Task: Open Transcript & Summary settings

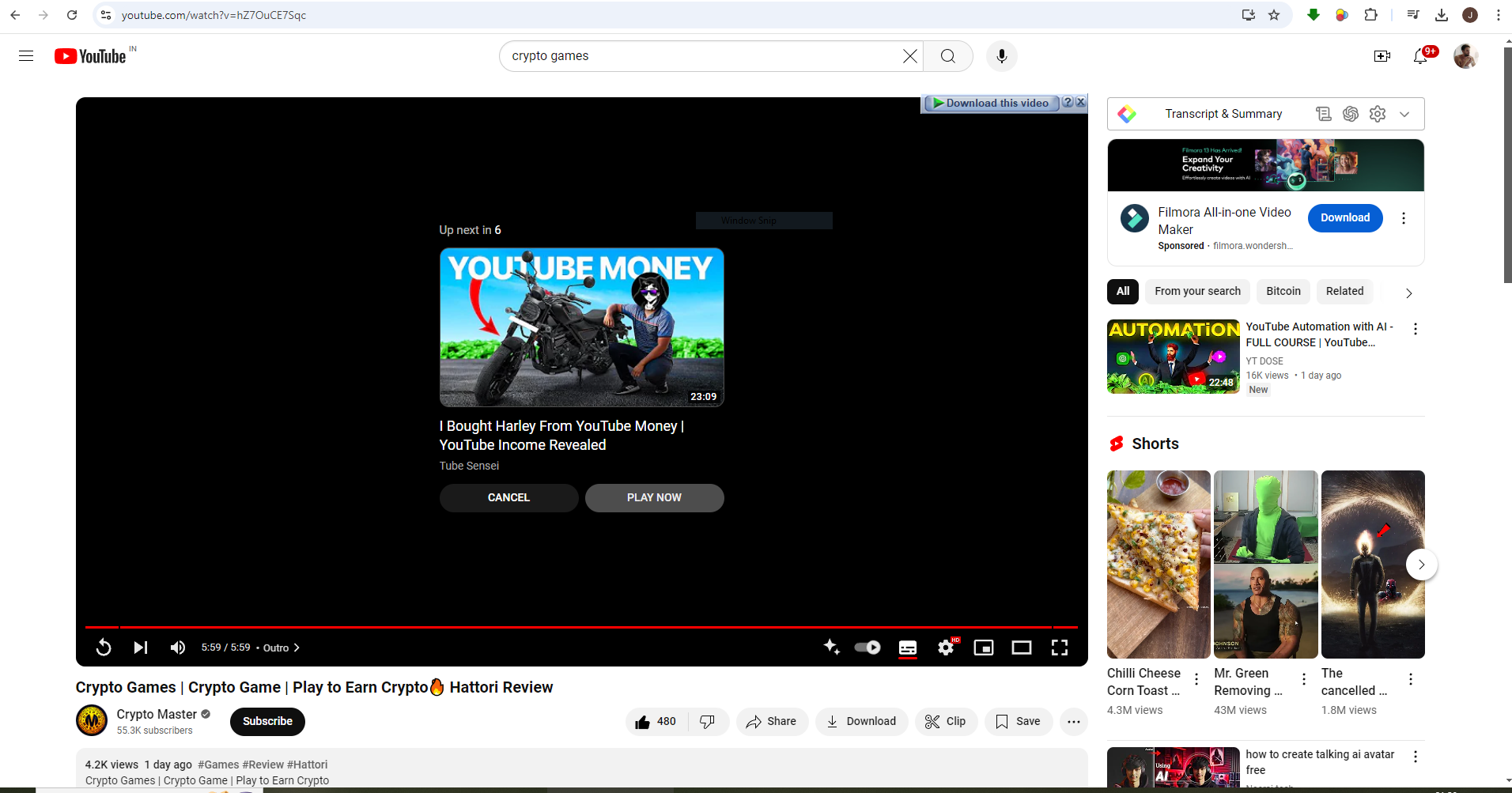Action: [1378, 114]
